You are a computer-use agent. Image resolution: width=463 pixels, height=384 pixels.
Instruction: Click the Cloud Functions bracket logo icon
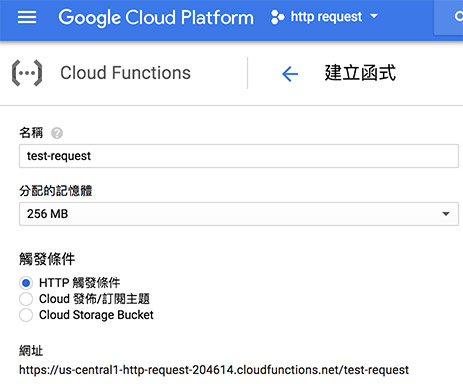click(x=27, y=73)
